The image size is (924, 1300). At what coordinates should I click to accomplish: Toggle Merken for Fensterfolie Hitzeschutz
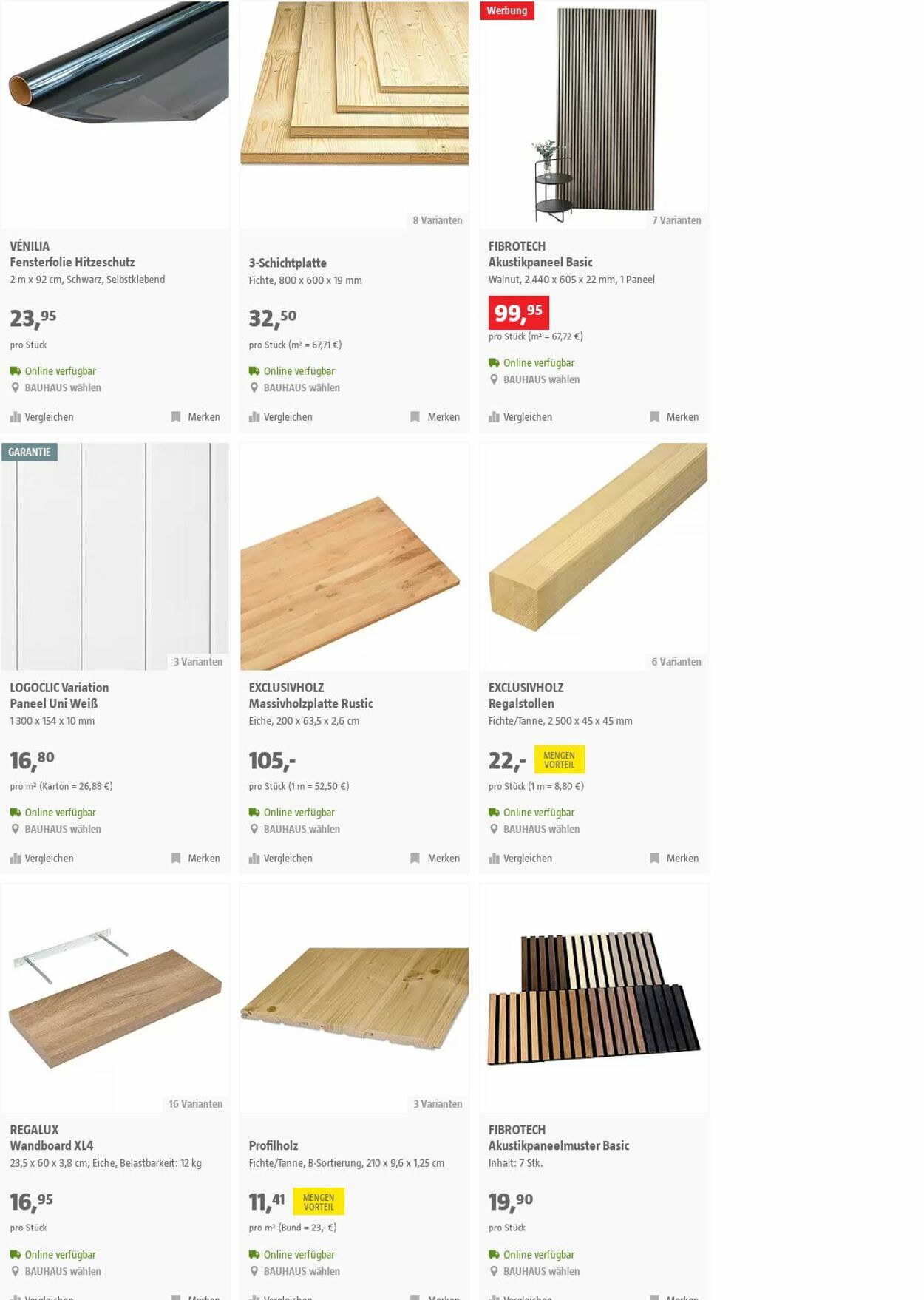196,417
